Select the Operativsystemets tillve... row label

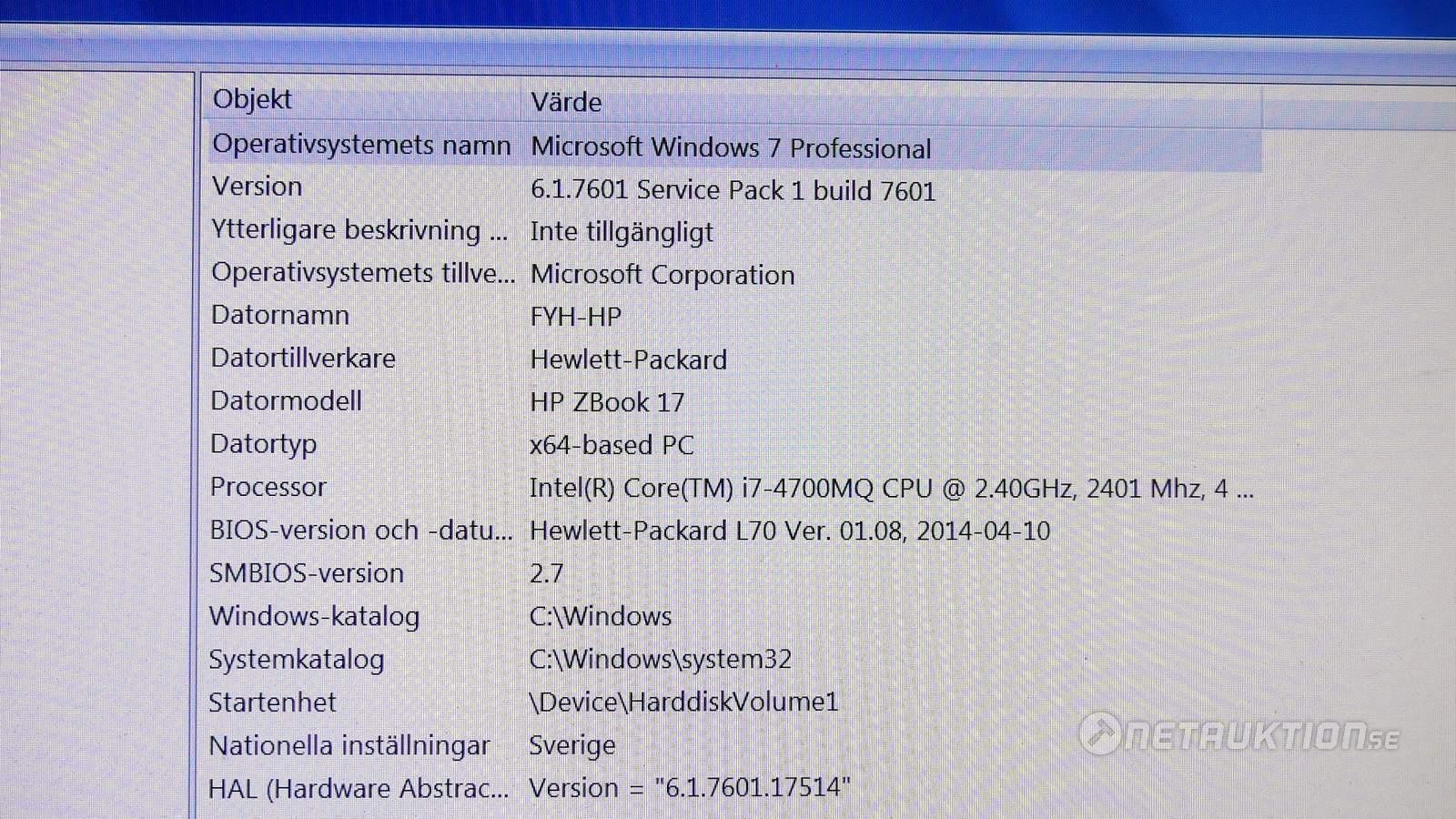(363, 273)
